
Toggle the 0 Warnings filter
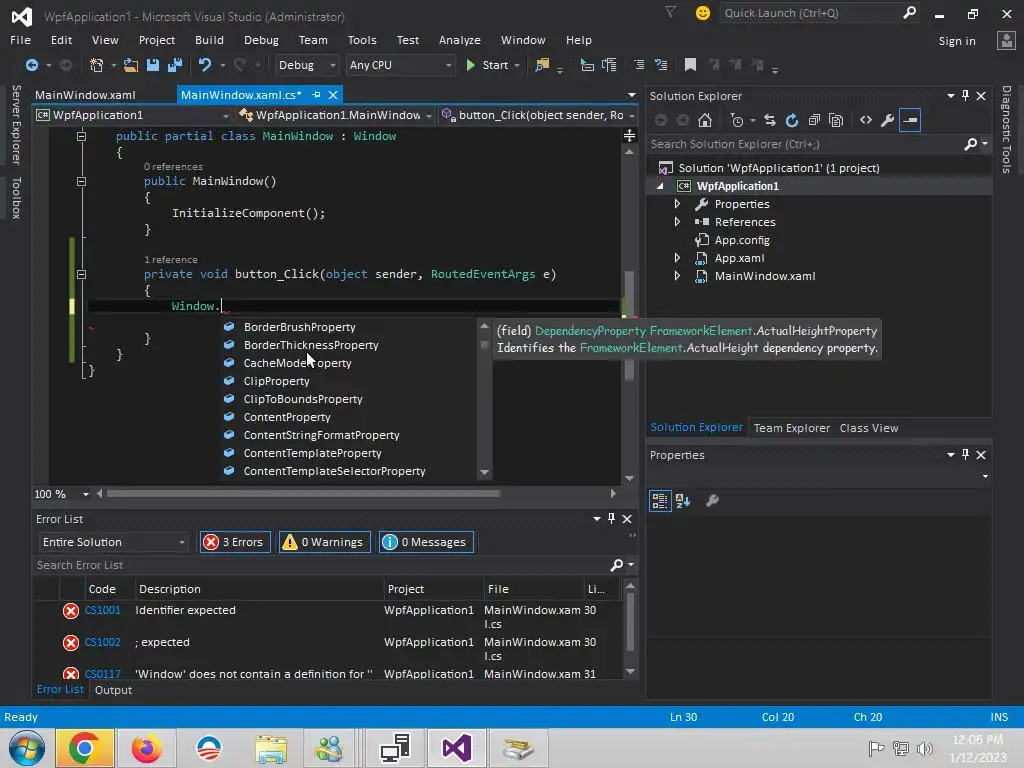tap(325, 542)
